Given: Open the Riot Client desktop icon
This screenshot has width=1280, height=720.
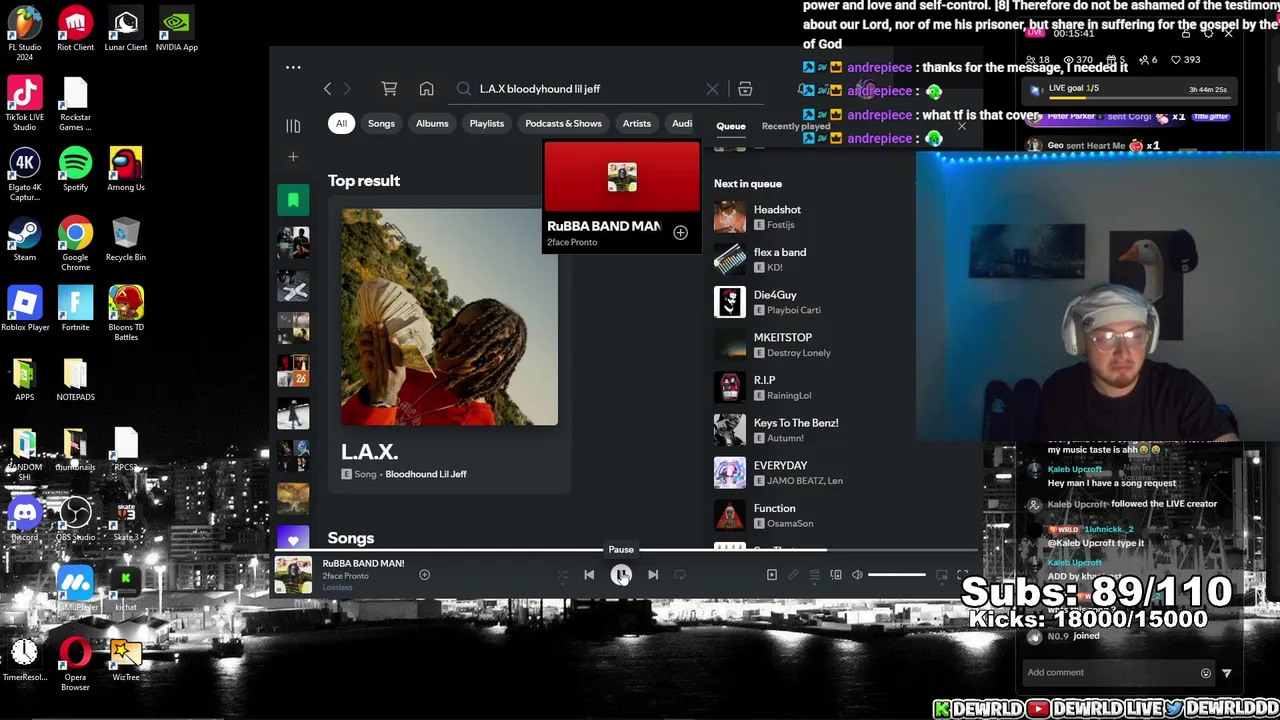Looking at the screenshot, I should [x=75, y=28].
